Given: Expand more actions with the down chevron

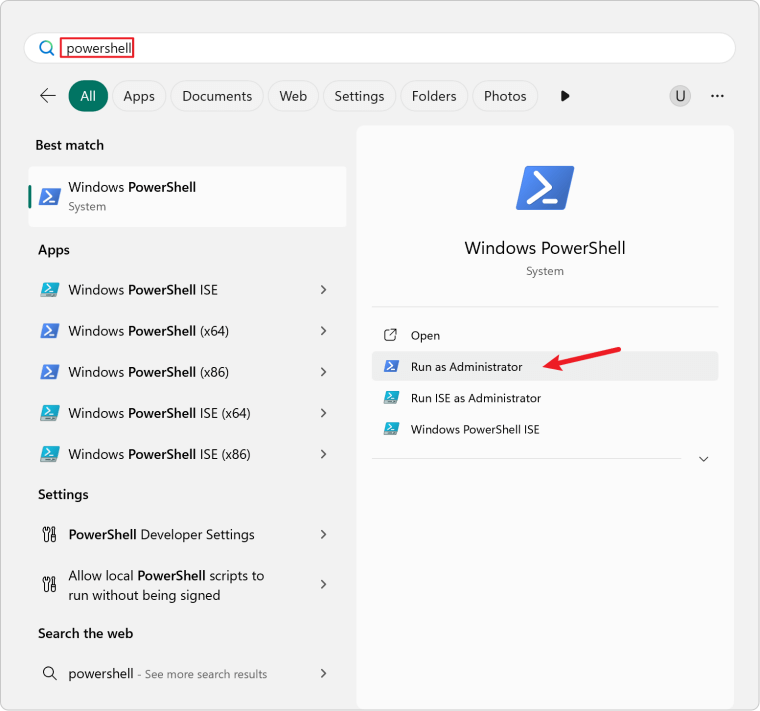Looking at the screenshot, I should tap(703, 459).
